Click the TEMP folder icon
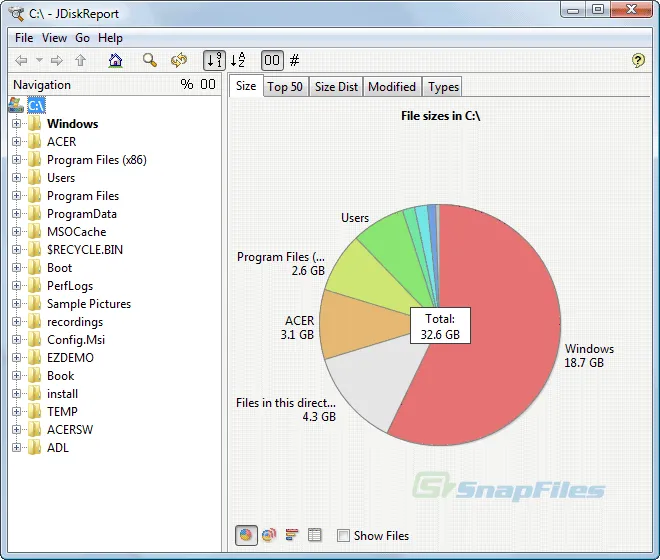The width and height of the screenshot is (660, 560). tap(35, 411)
